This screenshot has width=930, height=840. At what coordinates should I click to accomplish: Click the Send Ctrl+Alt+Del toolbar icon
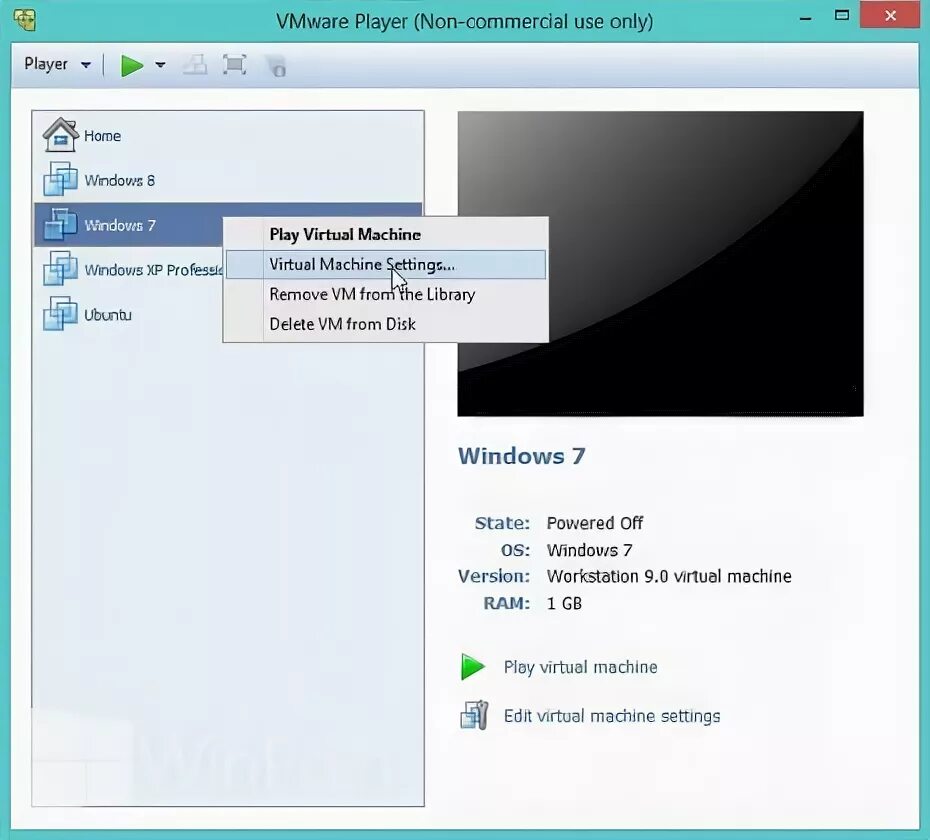[x=195, y=65]
